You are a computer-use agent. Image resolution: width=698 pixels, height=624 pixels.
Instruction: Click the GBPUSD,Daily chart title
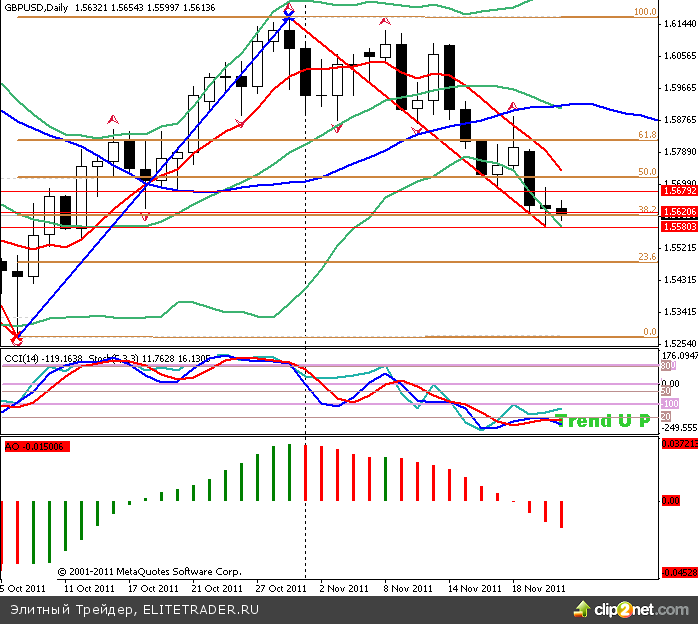pyautogui.click(x=37, y=7)
